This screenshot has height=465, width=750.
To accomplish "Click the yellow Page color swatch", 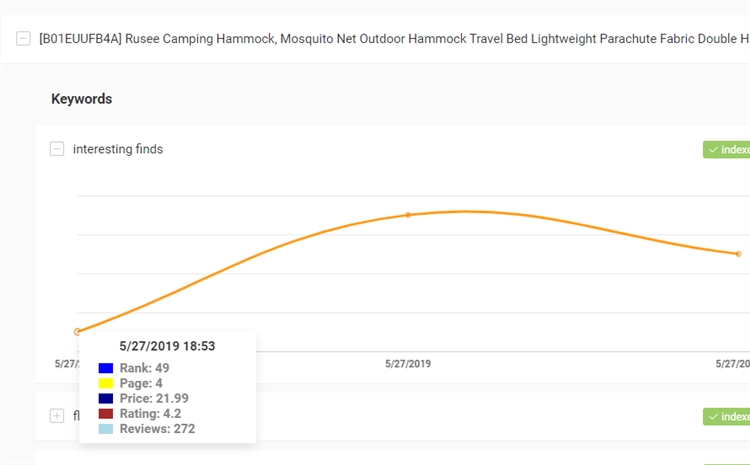I will click(106, 383).
